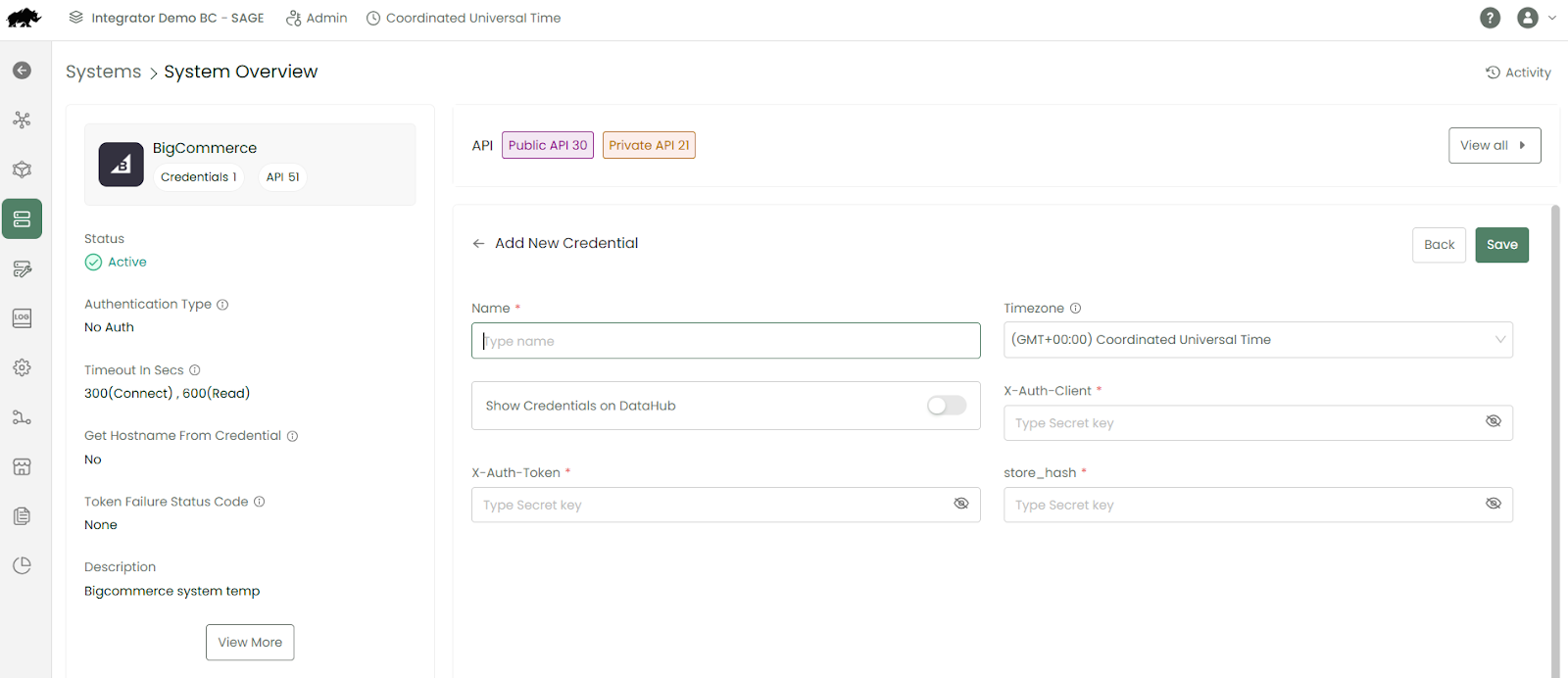The image size is (1568, 678).
Task: Open the documents sidebar icon
Action: pyautogui.click(x=22, y=516)
